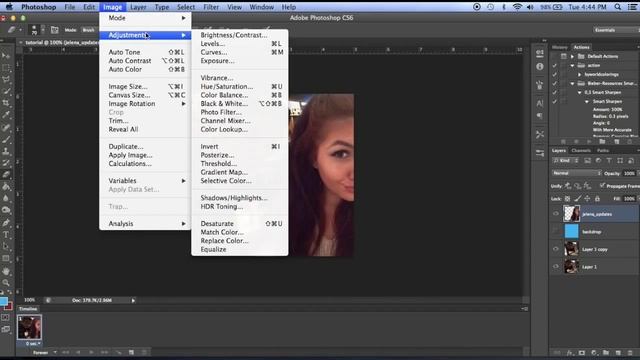Screen dimensions: 640x360
Task: Click the Wi-Fi icon in the menu bar
Action: (517, 7)
